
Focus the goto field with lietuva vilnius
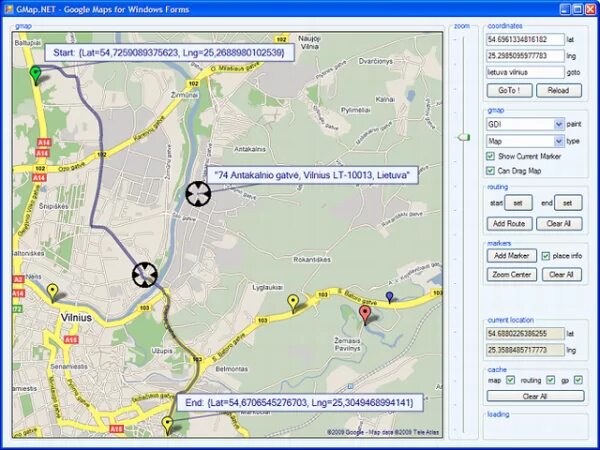point(525,72)
